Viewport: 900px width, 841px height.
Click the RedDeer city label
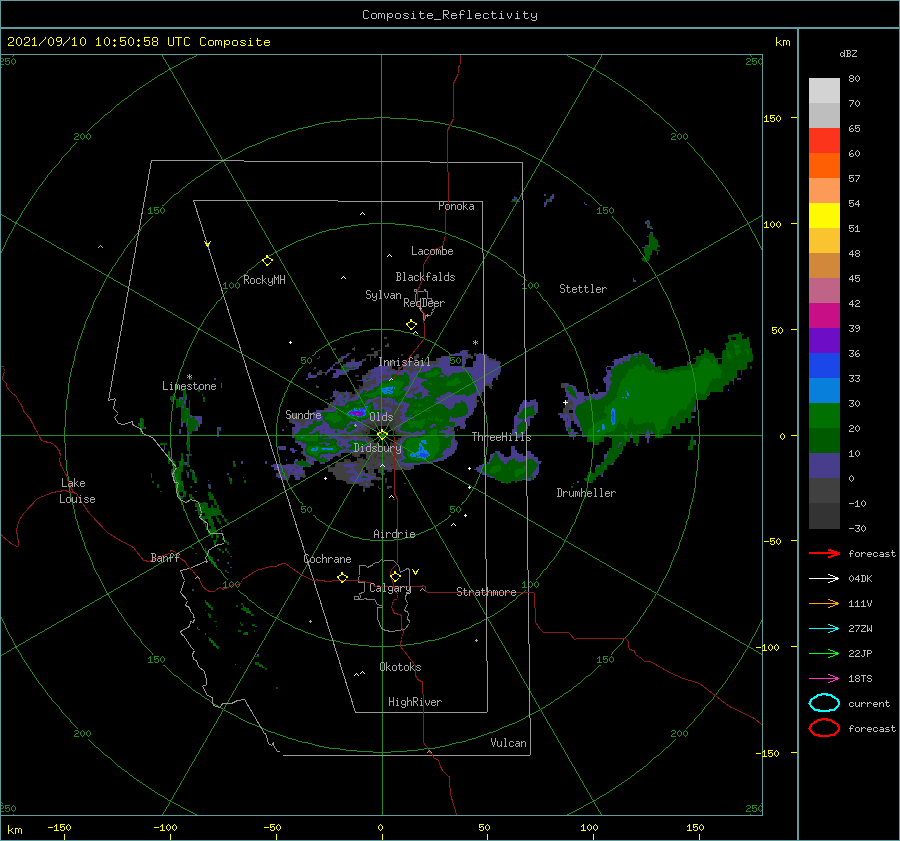pyautogui.click(x=424, y=303)
